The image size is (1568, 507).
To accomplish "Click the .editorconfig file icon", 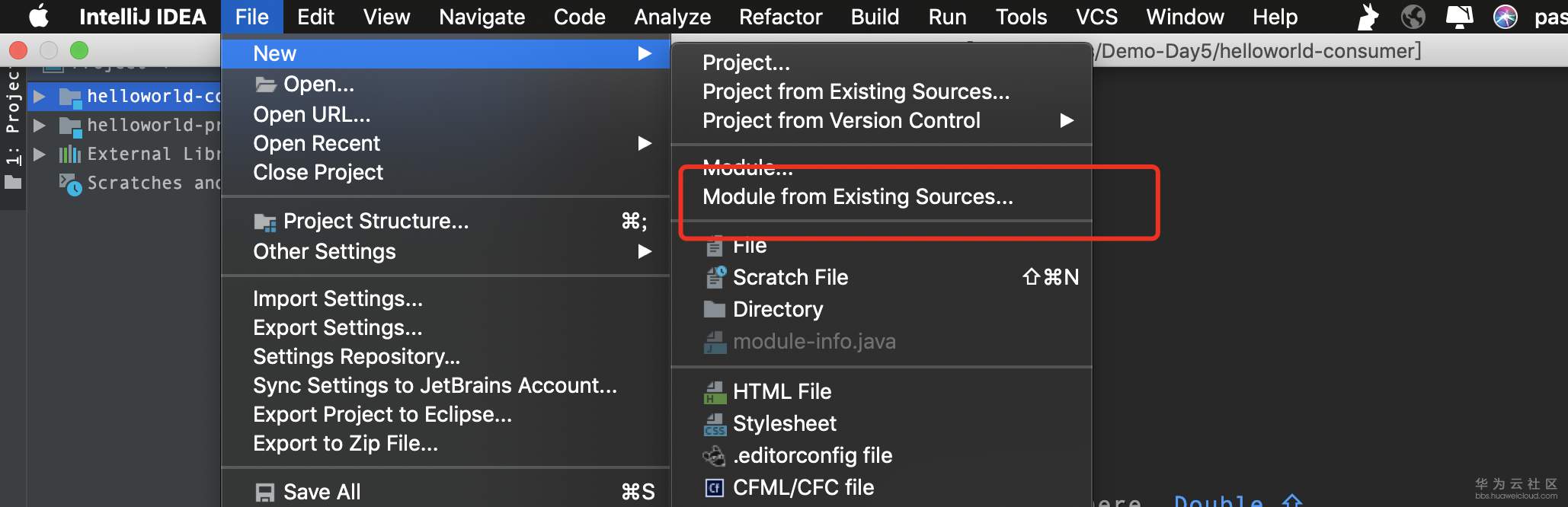I will point(715,456).
